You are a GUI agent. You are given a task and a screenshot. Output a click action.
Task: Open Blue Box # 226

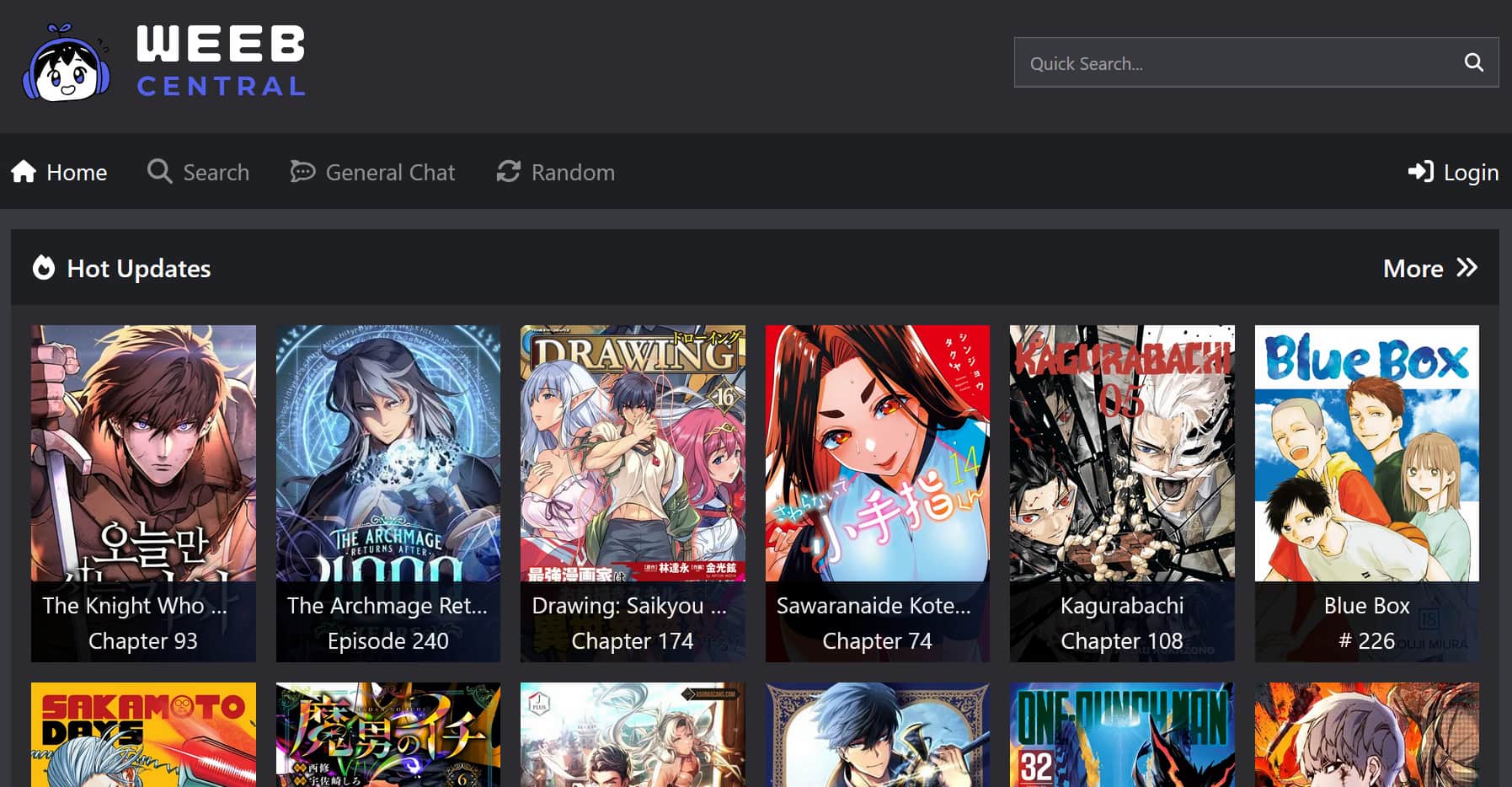coord(1367,641)
